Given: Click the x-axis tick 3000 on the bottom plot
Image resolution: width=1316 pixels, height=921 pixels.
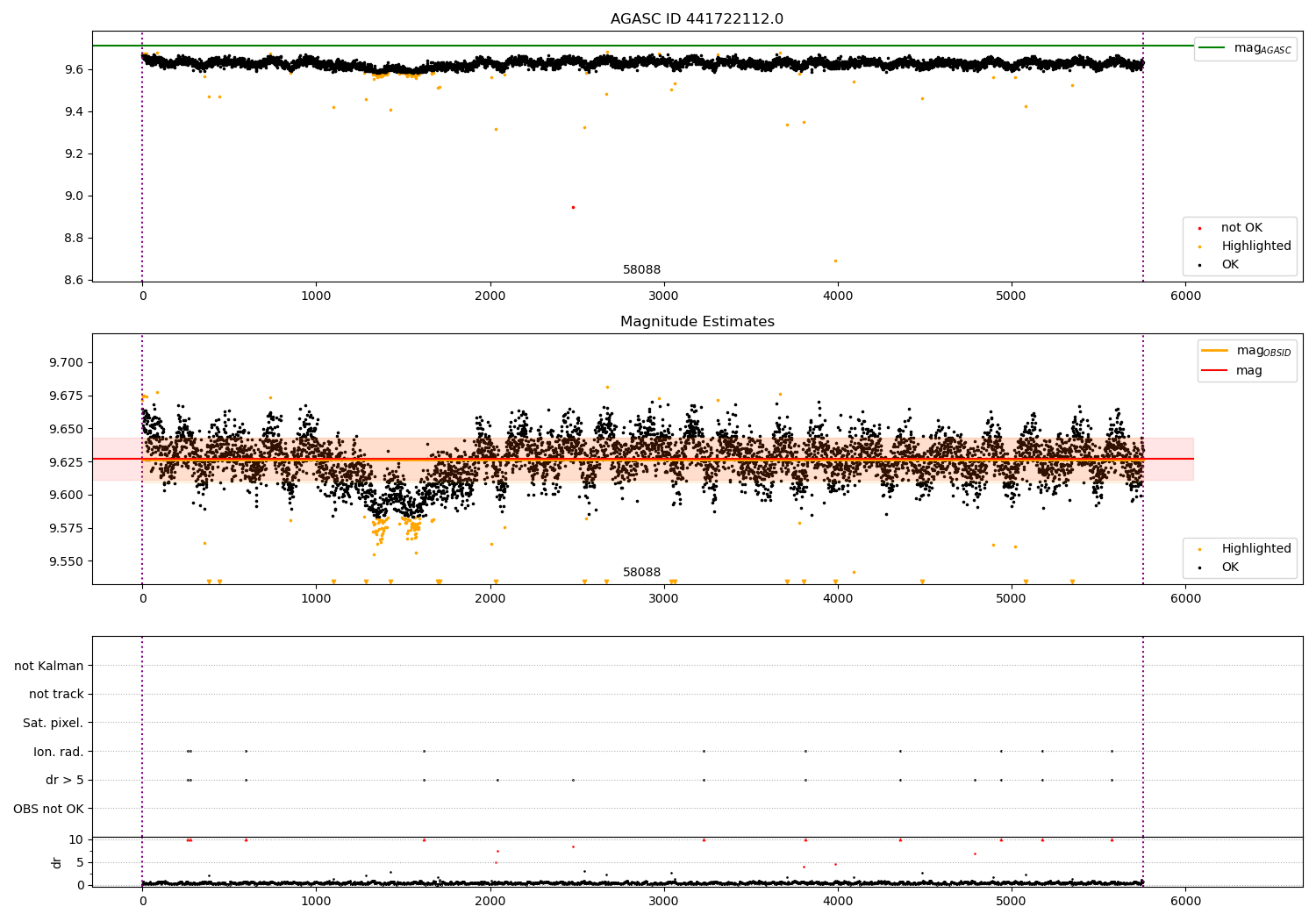Looking at the screenshot, I should (663, 901).
